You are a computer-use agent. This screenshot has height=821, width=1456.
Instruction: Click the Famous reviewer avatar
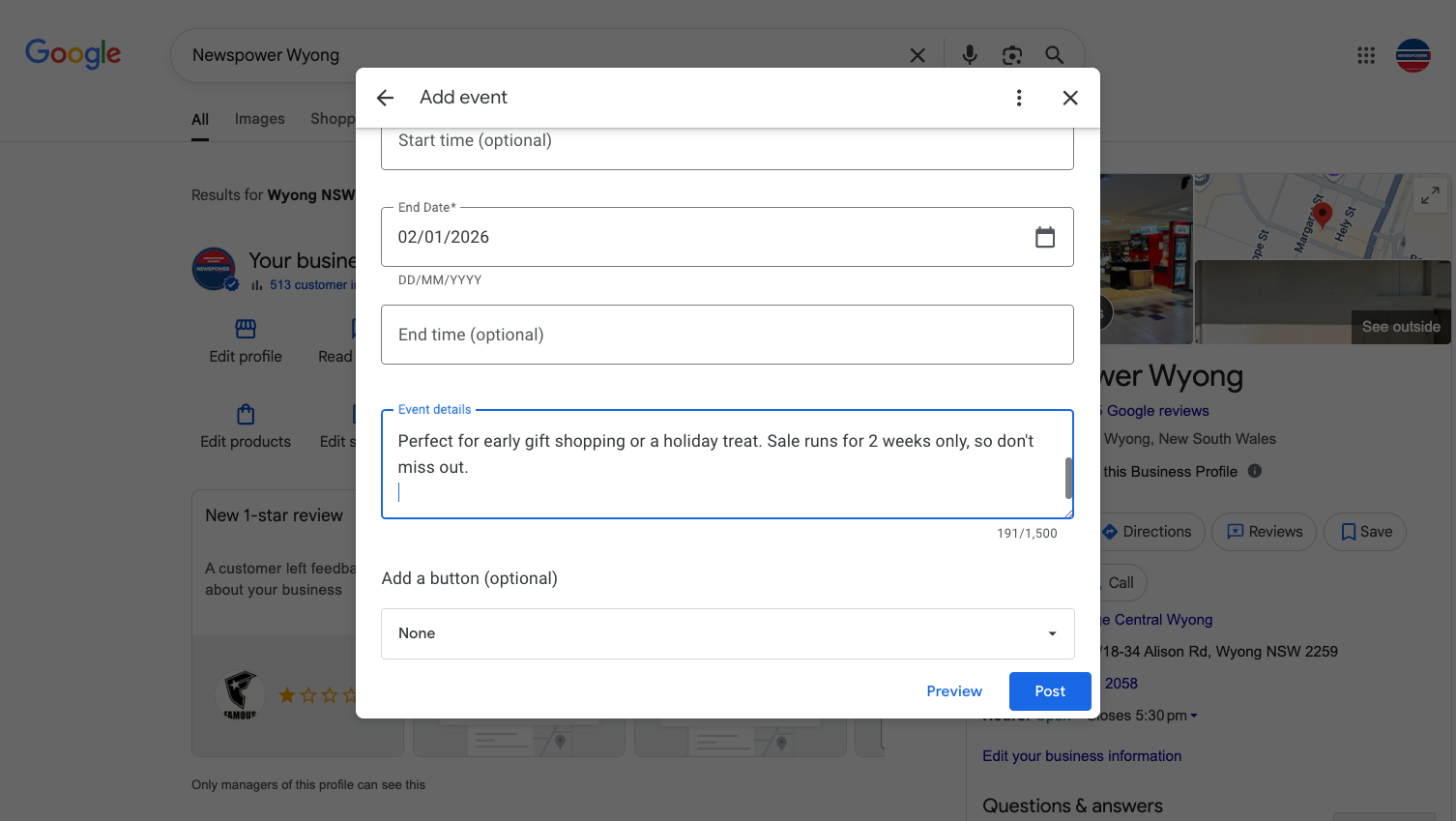click(240, 694)
